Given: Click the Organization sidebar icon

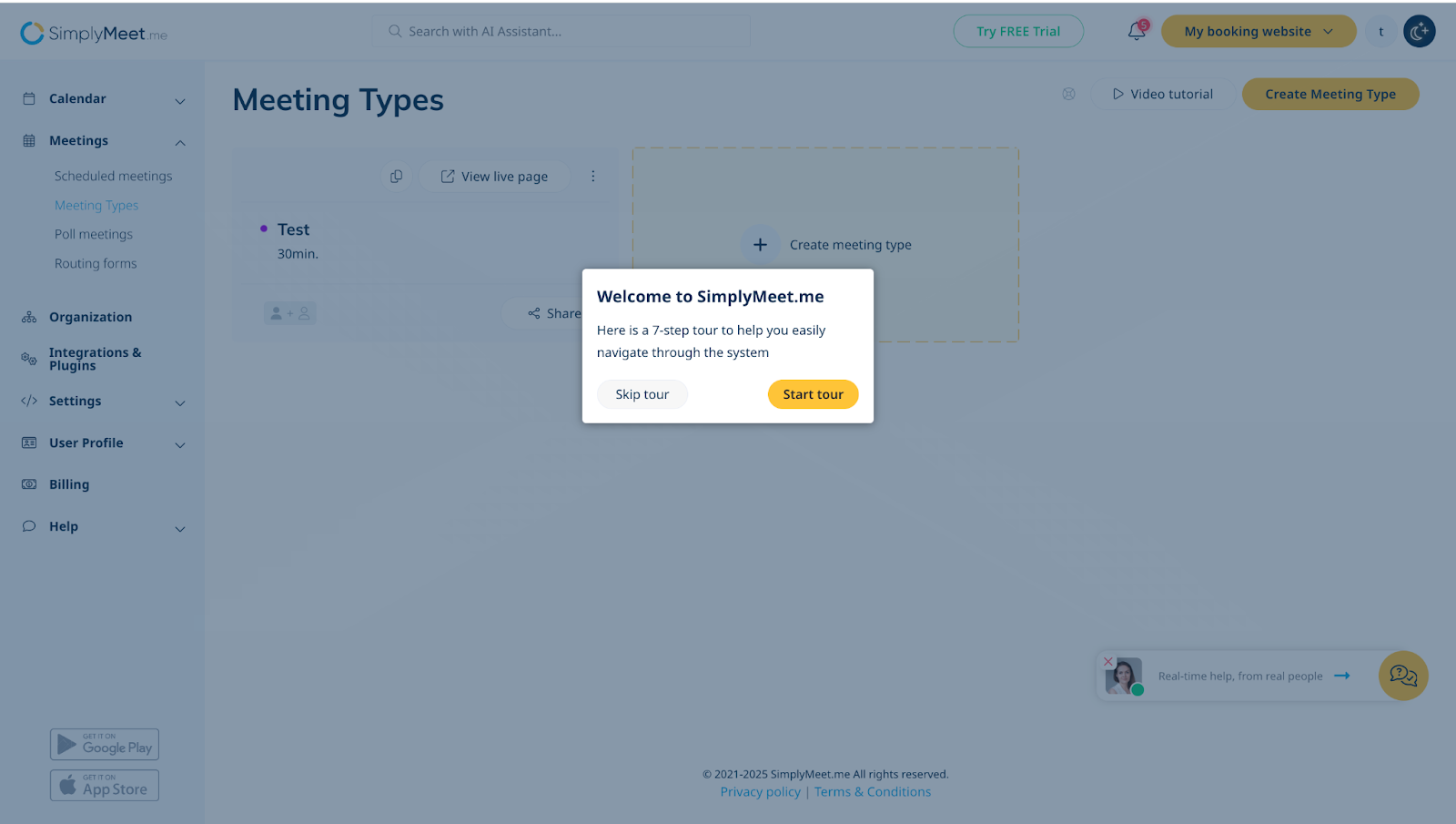Looking at the screenshot, I should pos(29,317).
